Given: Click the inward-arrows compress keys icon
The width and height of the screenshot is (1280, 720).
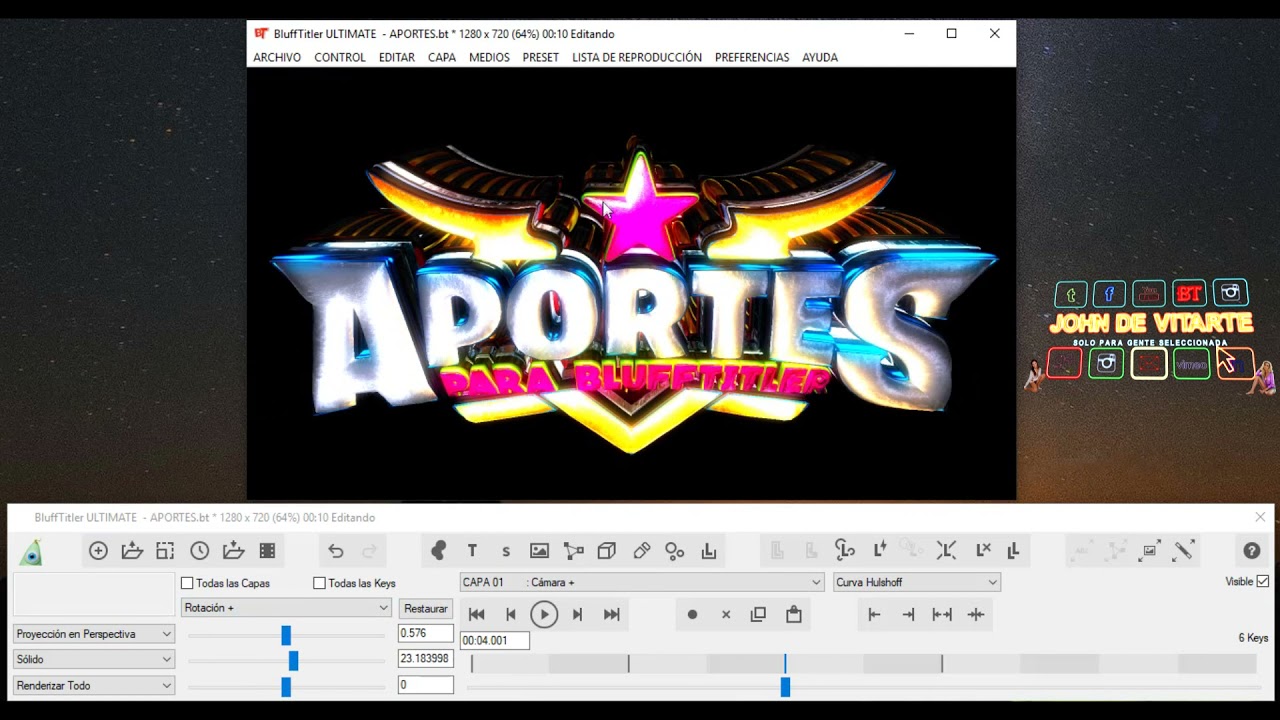Looking at the screenshot, I should [x=976, y=615].
